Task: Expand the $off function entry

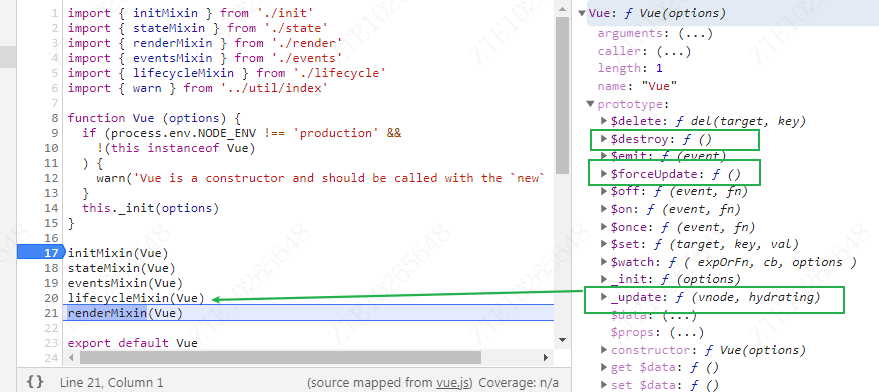Action: (x=604, y=191)
